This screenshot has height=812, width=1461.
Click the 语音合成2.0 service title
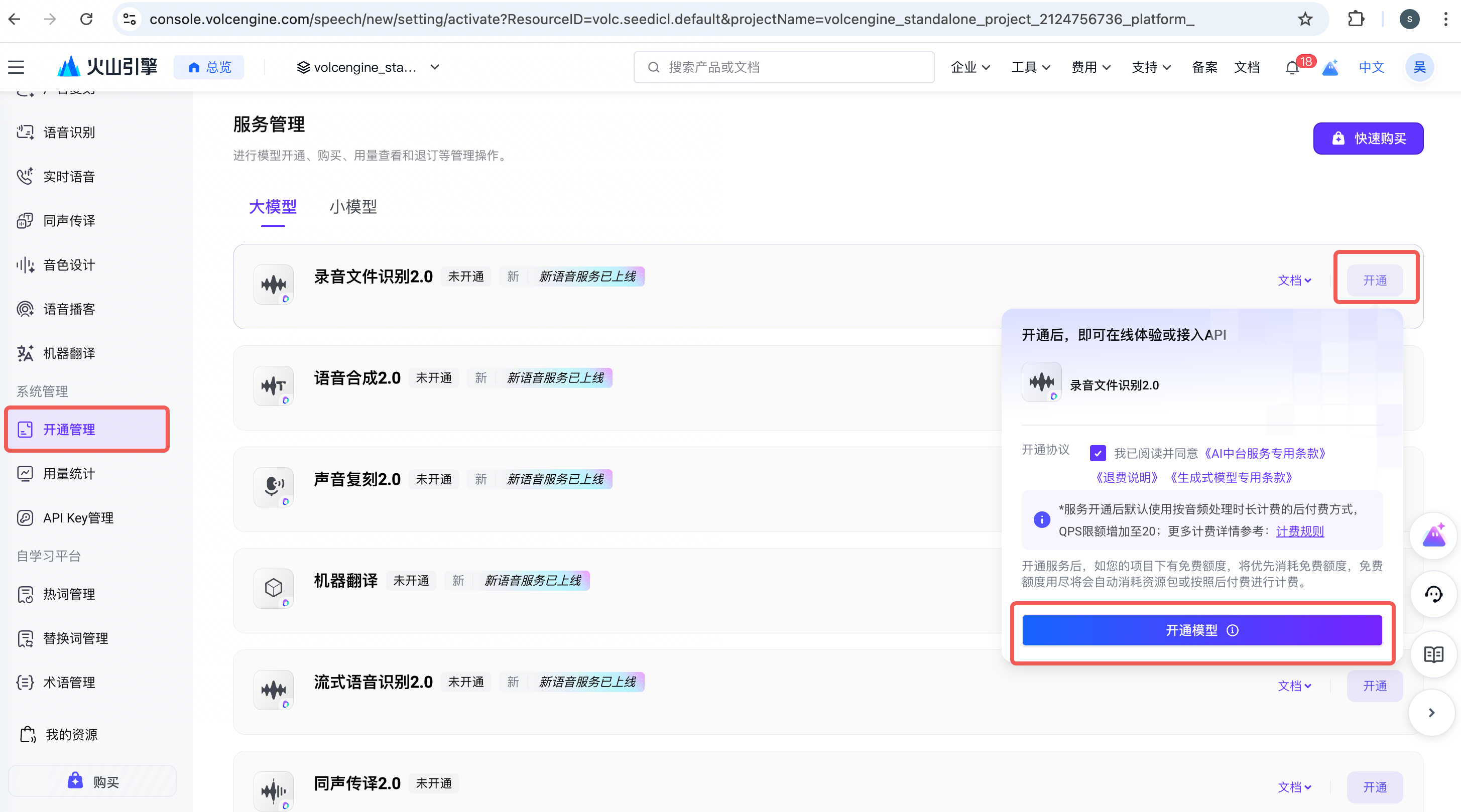(357, 378)
